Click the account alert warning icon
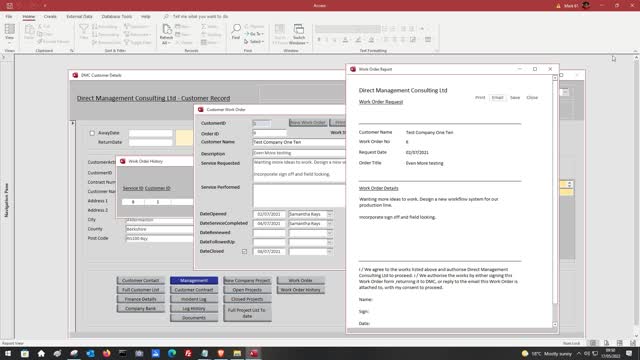Viewport: 640px width, 360px height. [x=558, y=6]
